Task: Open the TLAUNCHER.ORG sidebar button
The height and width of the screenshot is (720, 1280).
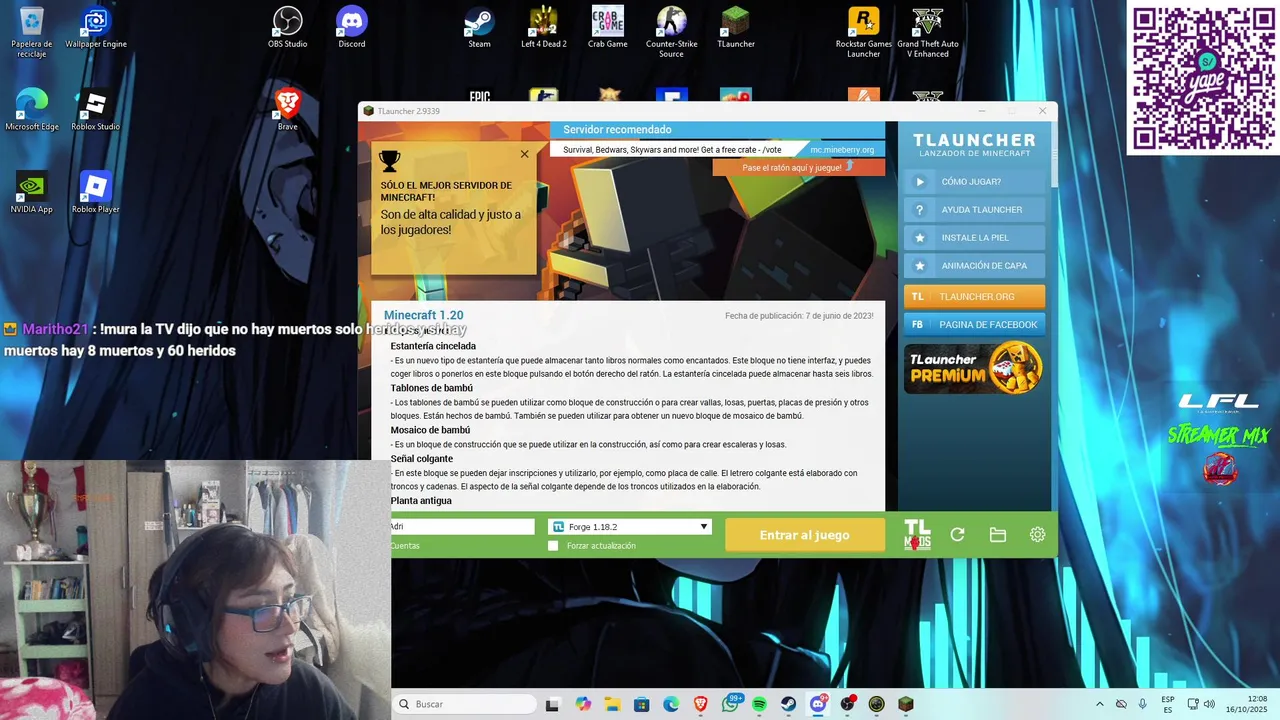Action: (x=974, y=297)
